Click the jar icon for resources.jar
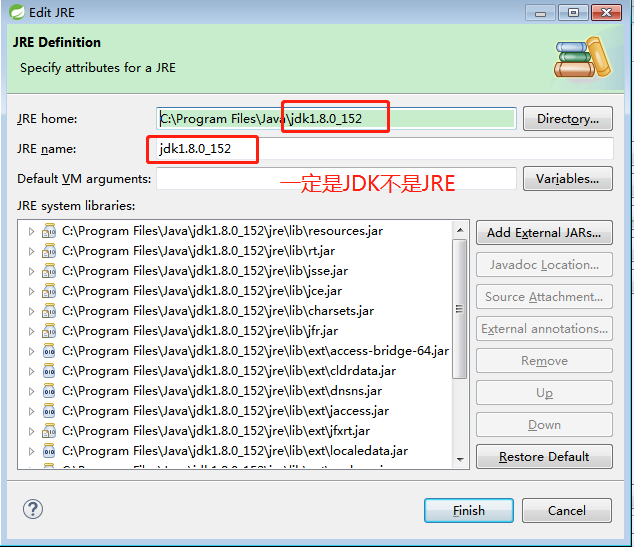The height and width of the screenshot is (547, 634). coord(49,231)
